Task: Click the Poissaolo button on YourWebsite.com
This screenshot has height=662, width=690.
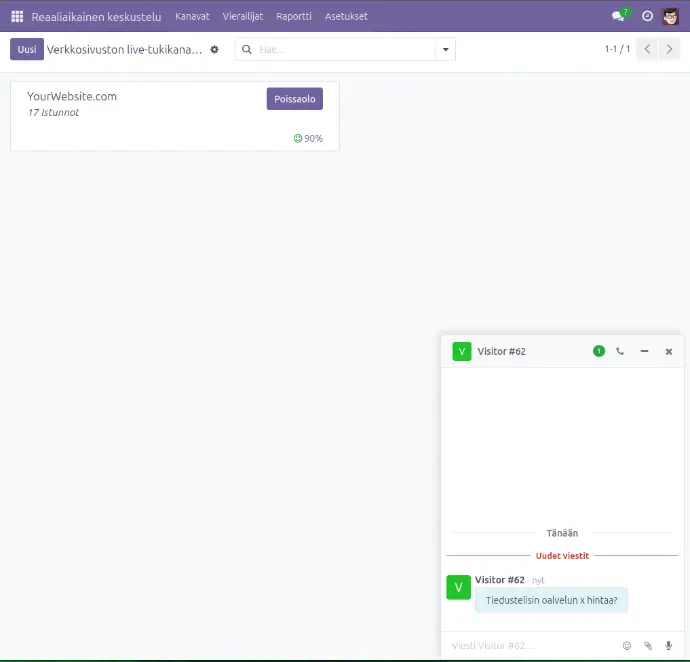Action: click(294, 99)
